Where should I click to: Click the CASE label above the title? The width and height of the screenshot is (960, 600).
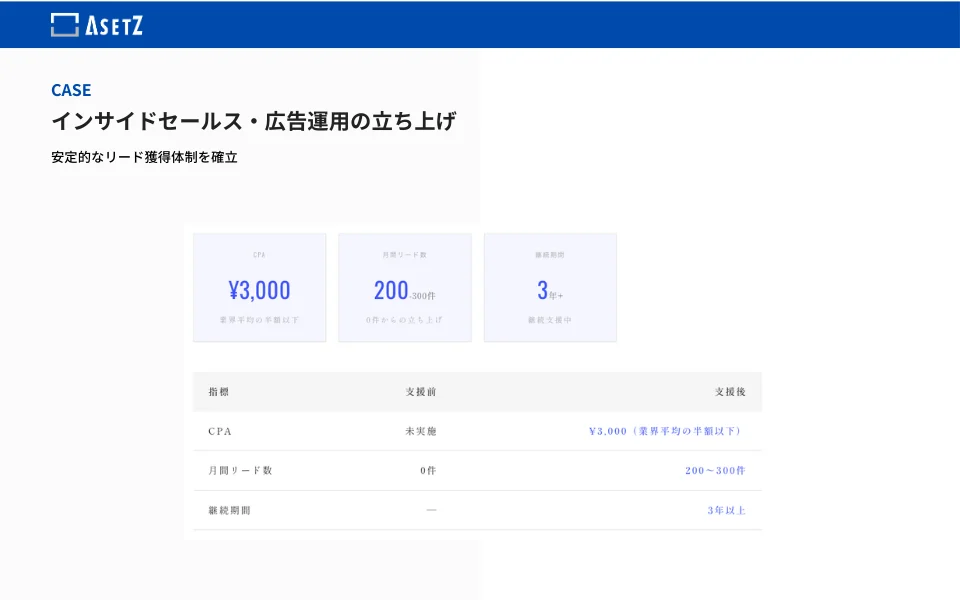(x=70, y=90)
